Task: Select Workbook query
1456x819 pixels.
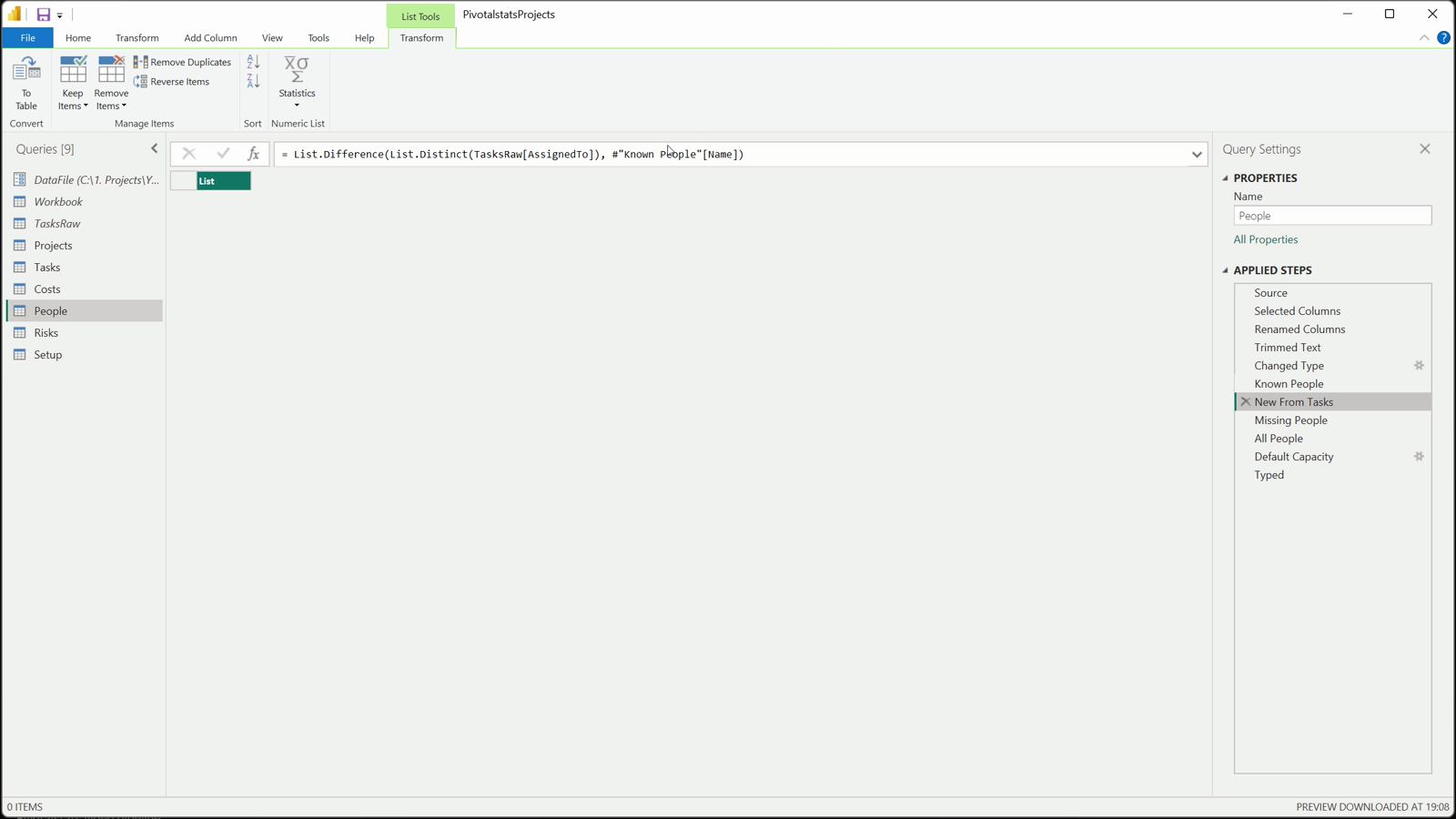Action: 86,201
